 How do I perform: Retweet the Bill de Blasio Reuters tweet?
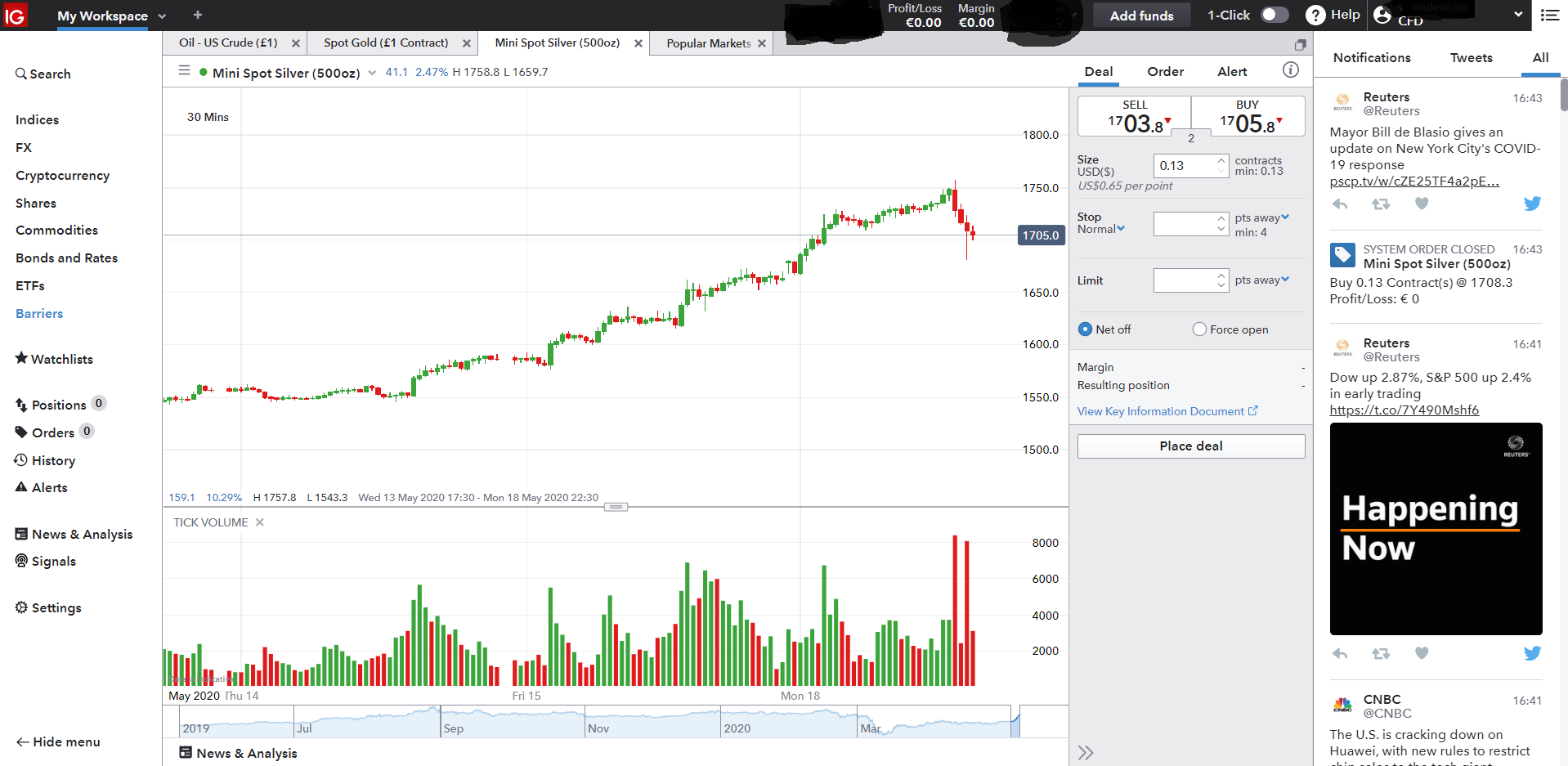1381,204
